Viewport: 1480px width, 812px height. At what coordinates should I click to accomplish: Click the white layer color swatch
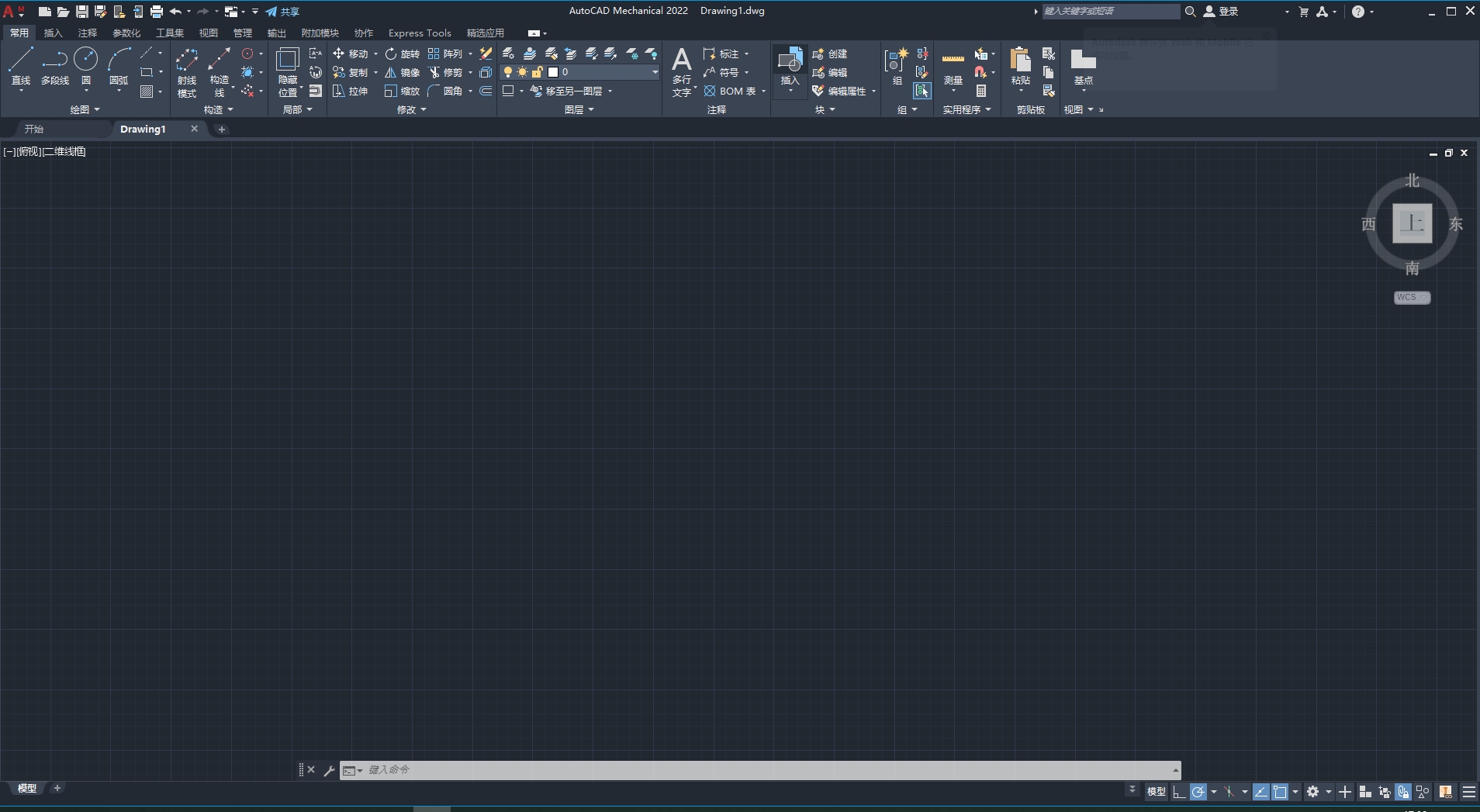click(553, 72)
